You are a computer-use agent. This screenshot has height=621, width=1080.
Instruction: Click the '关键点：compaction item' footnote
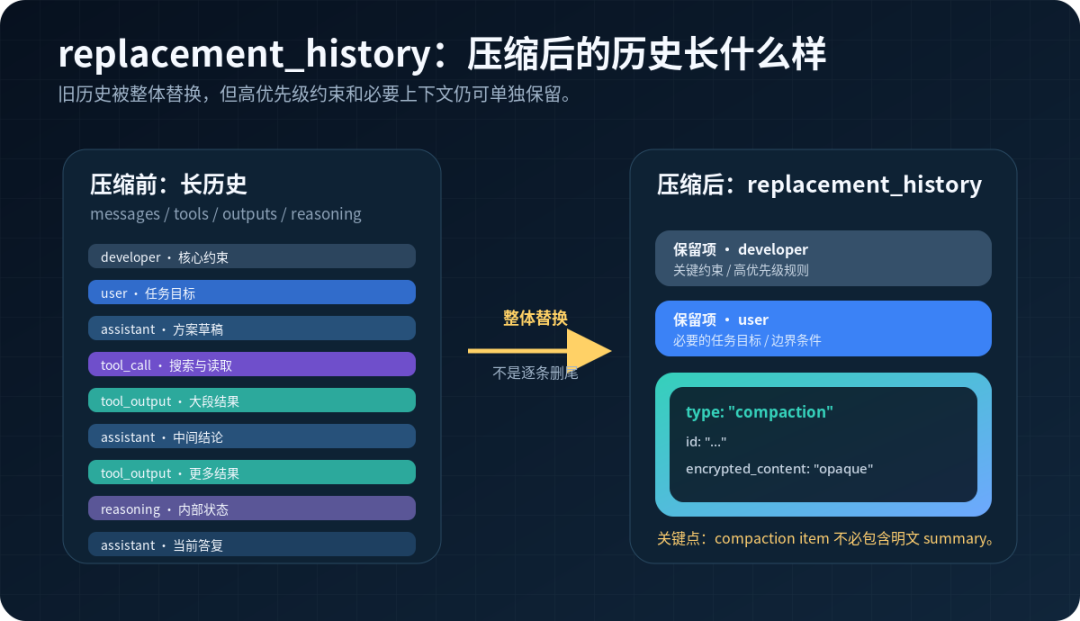[x=825, y=538]
